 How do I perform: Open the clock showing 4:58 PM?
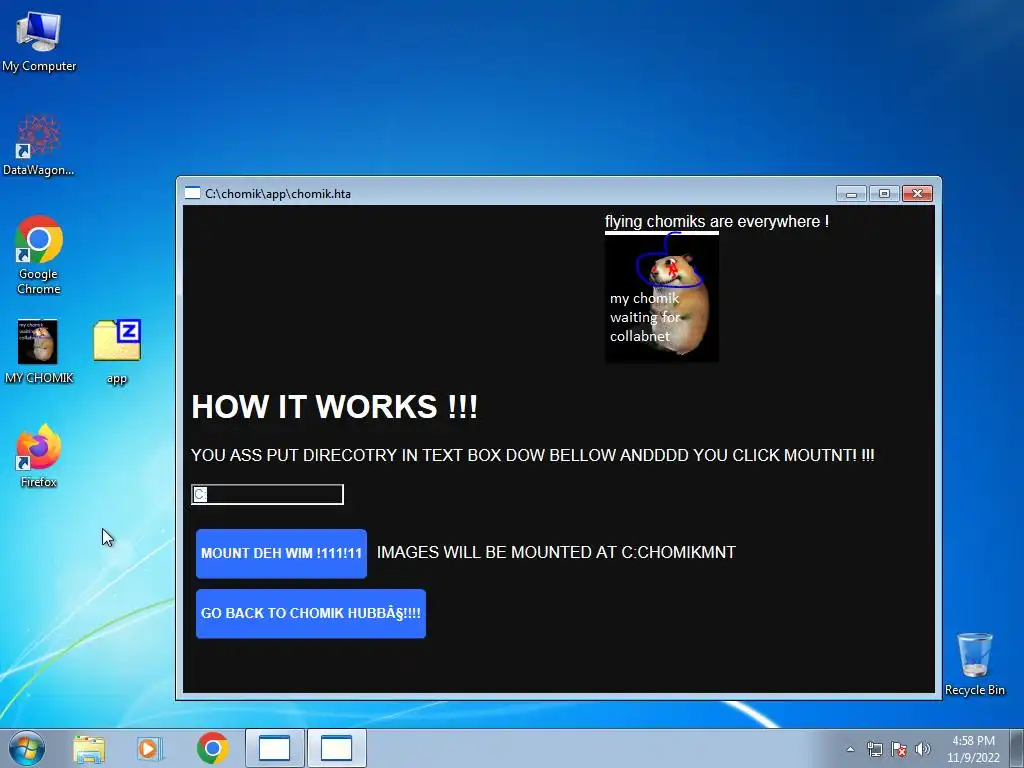973,749
